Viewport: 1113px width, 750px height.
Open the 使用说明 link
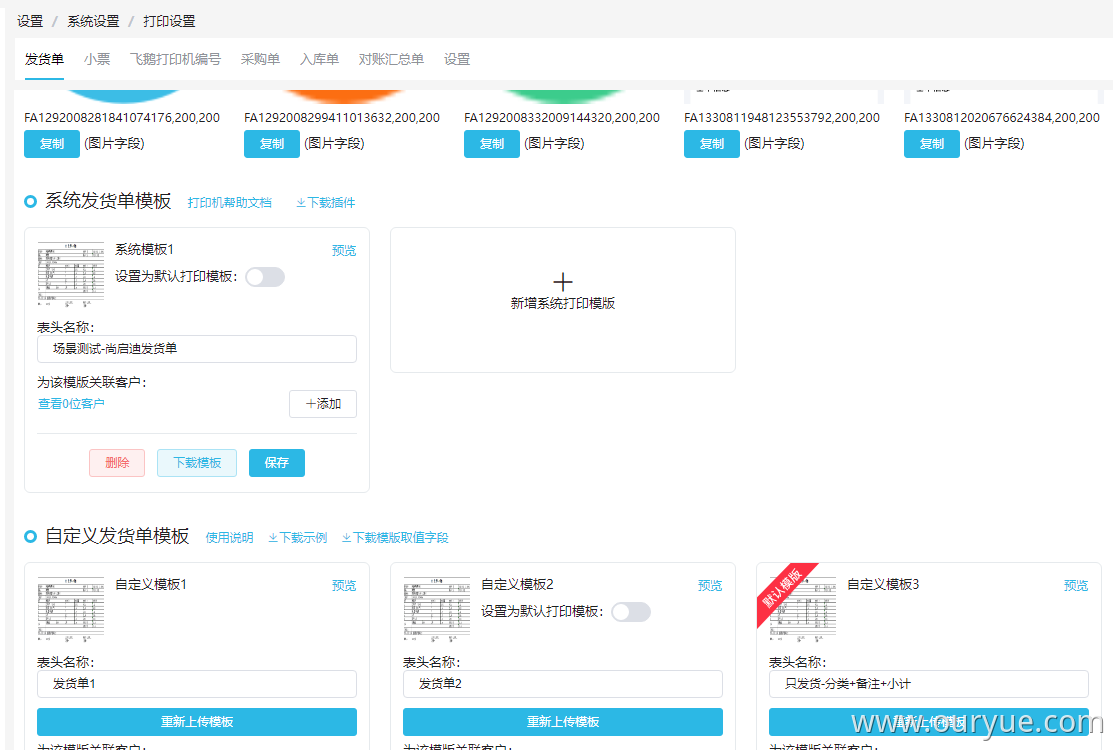[229, 538]
